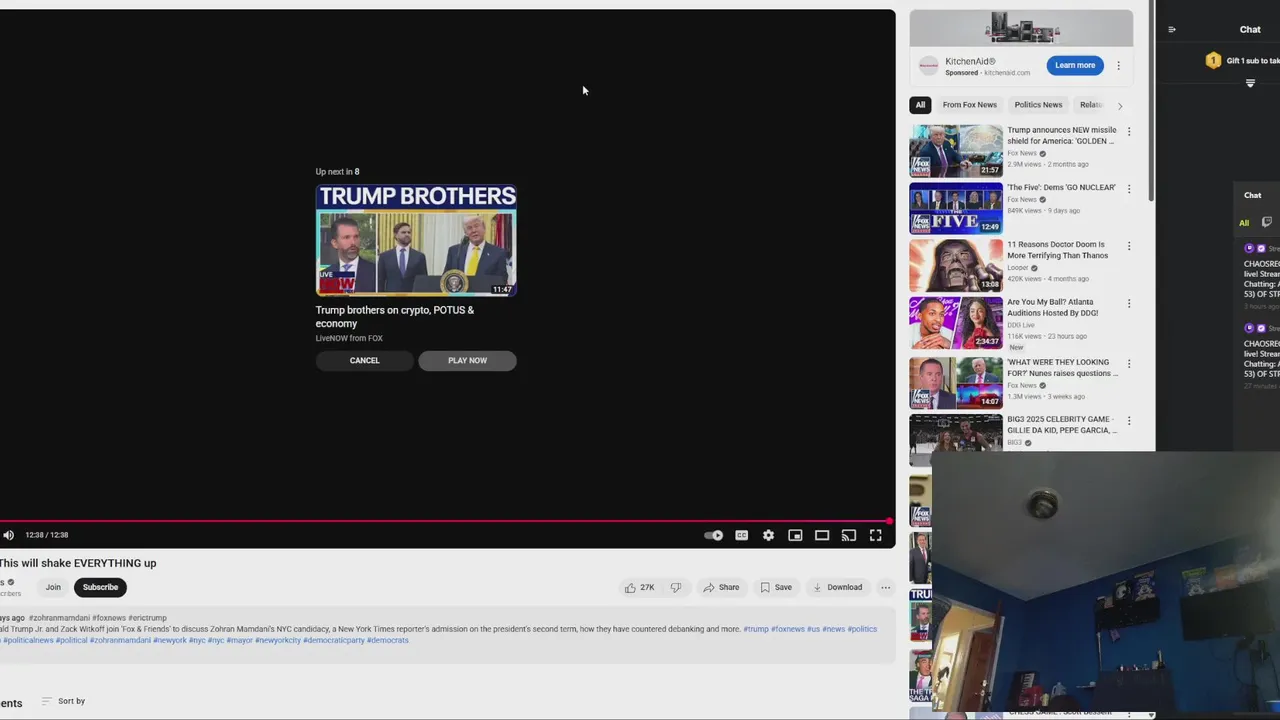The image size is (1280, 720).
Task: Share the video
Action: click(x=721, y=587)
